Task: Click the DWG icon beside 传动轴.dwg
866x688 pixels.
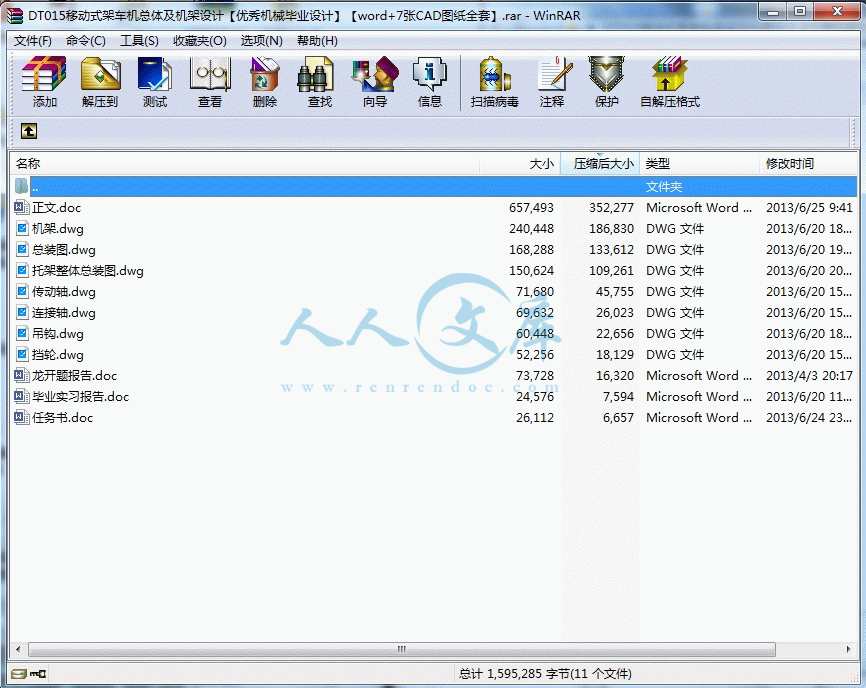Action: coord(22,292)
